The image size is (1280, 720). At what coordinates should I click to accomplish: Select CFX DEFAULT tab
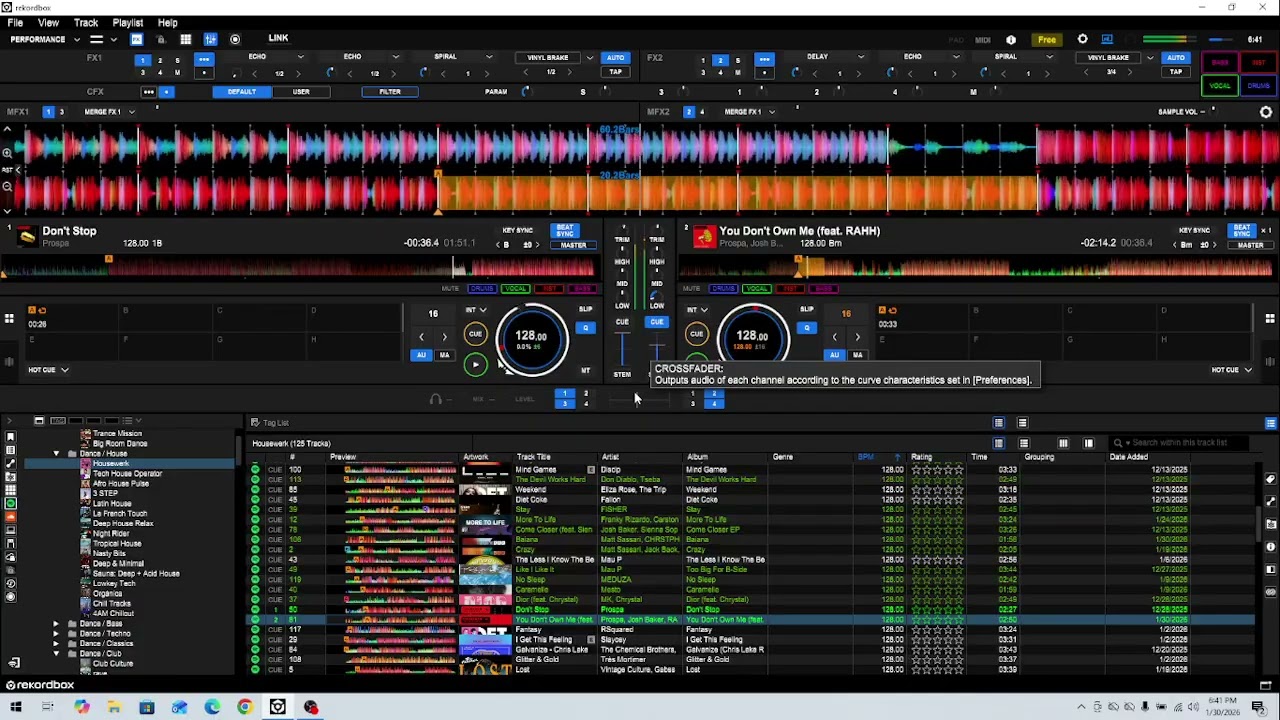[x=241, y=91]
